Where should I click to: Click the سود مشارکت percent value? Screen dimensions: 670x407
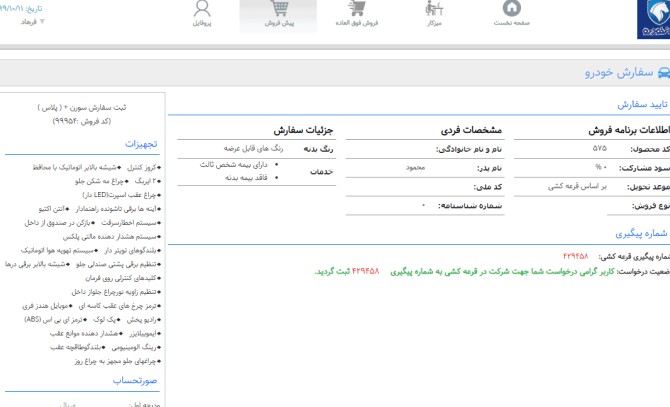click(x=601, y=167)
